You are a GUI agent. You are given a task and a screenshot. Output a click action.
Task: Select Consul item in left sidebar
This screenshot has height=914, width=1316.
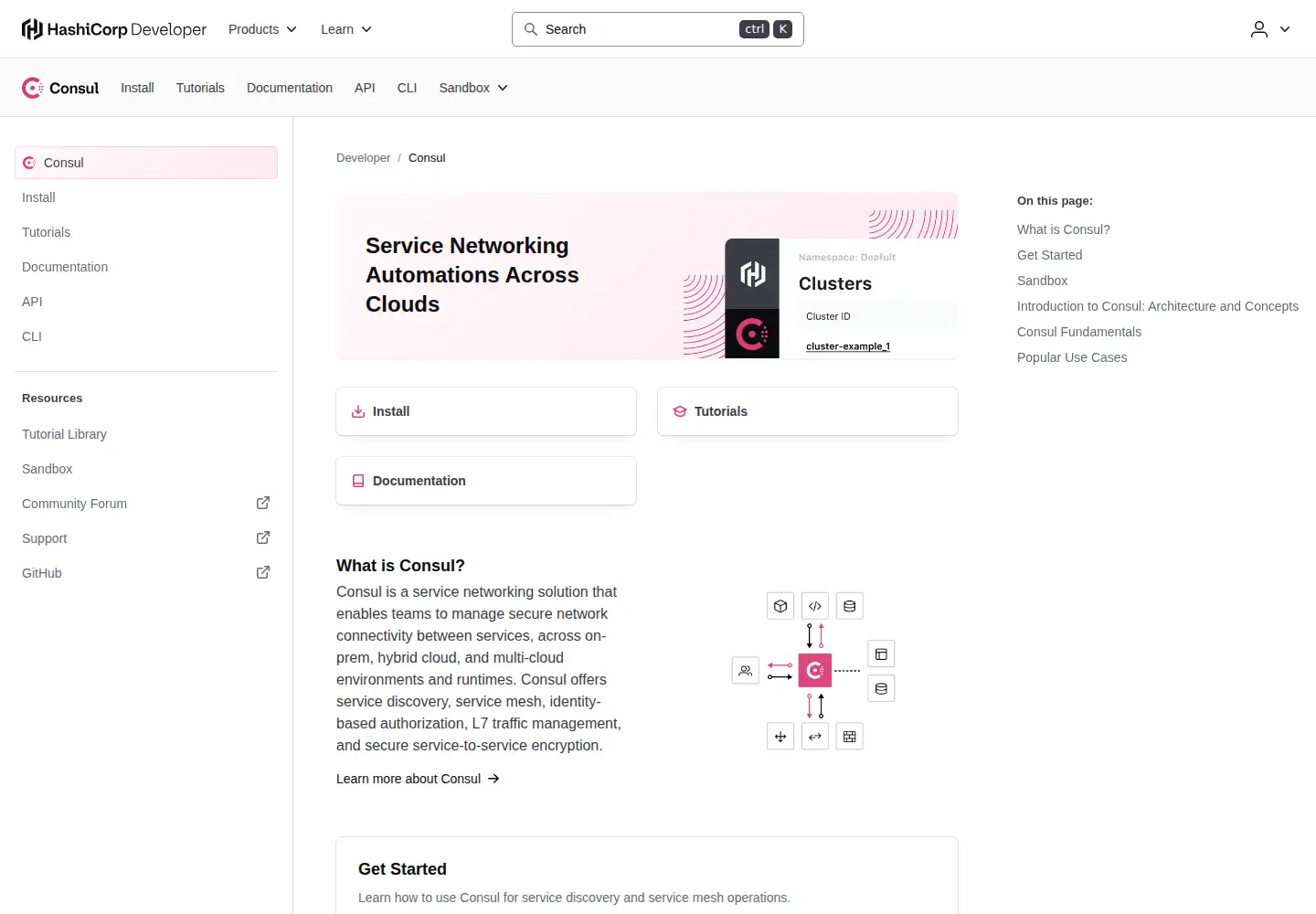click(146, 163)
